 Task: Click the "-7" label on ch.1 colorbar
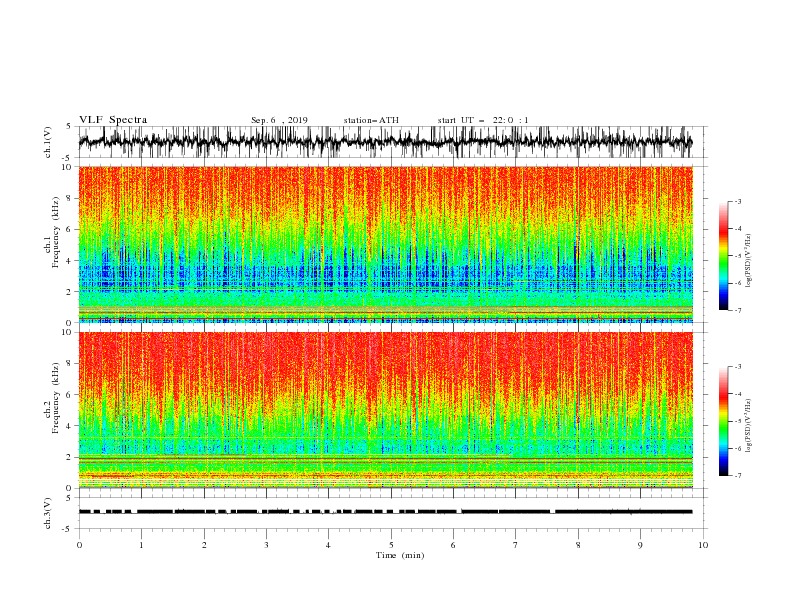click(x=738, y=310)
